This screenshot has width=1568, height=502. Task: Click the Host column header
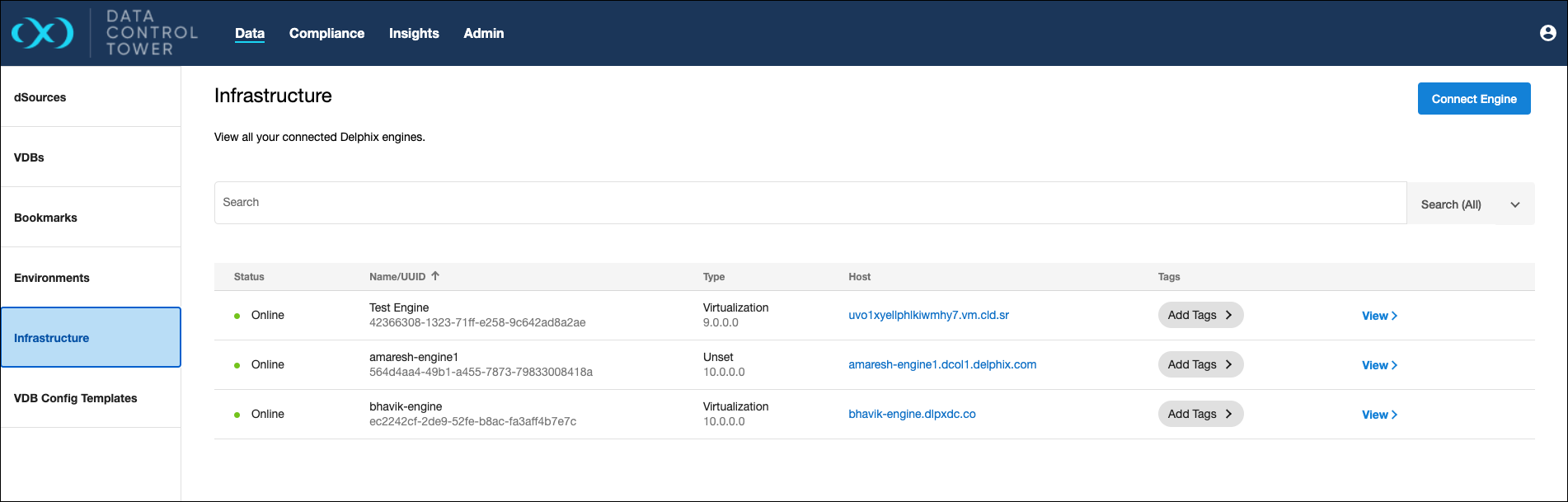pos(859,277)
